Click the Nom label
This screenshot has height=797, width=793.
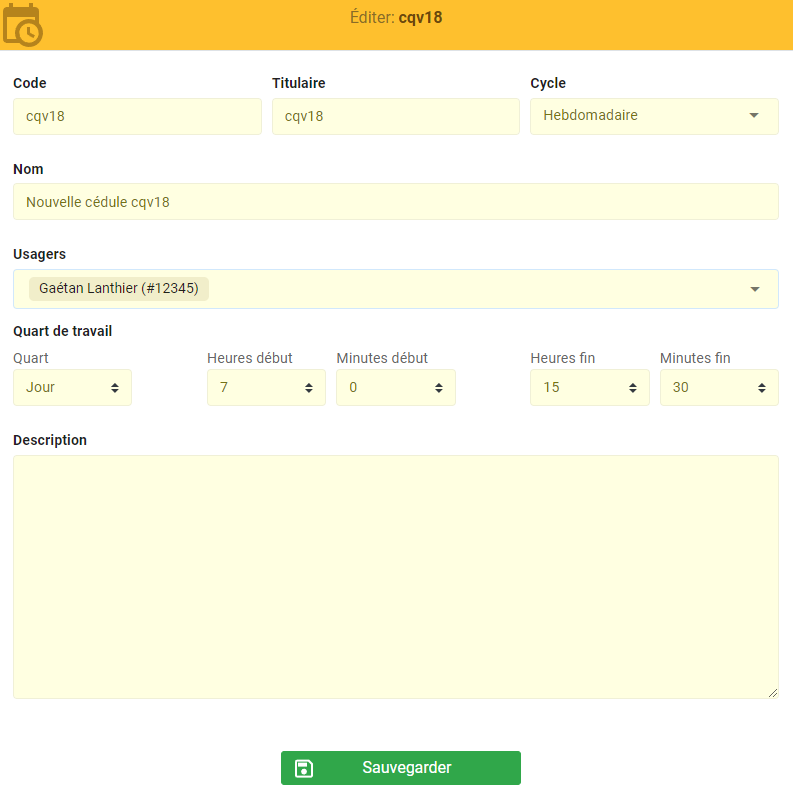click(x=28, y=169)
